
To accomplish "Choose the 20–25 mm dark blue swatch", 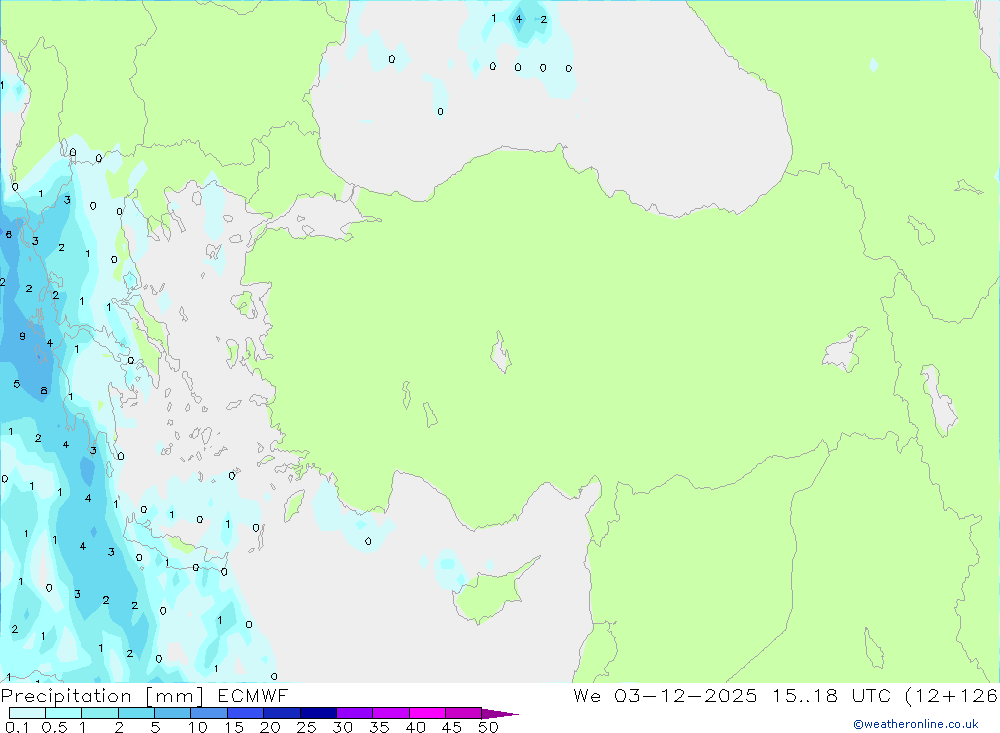I will click(281, 713).
